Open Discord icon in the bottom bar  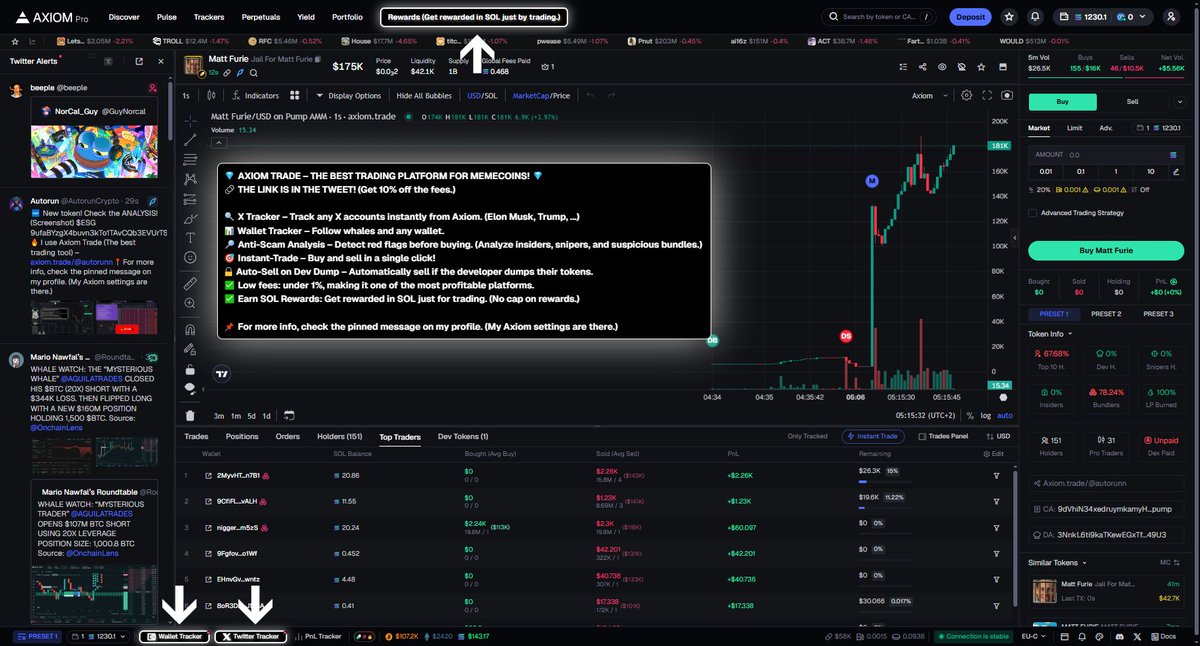1120,636
